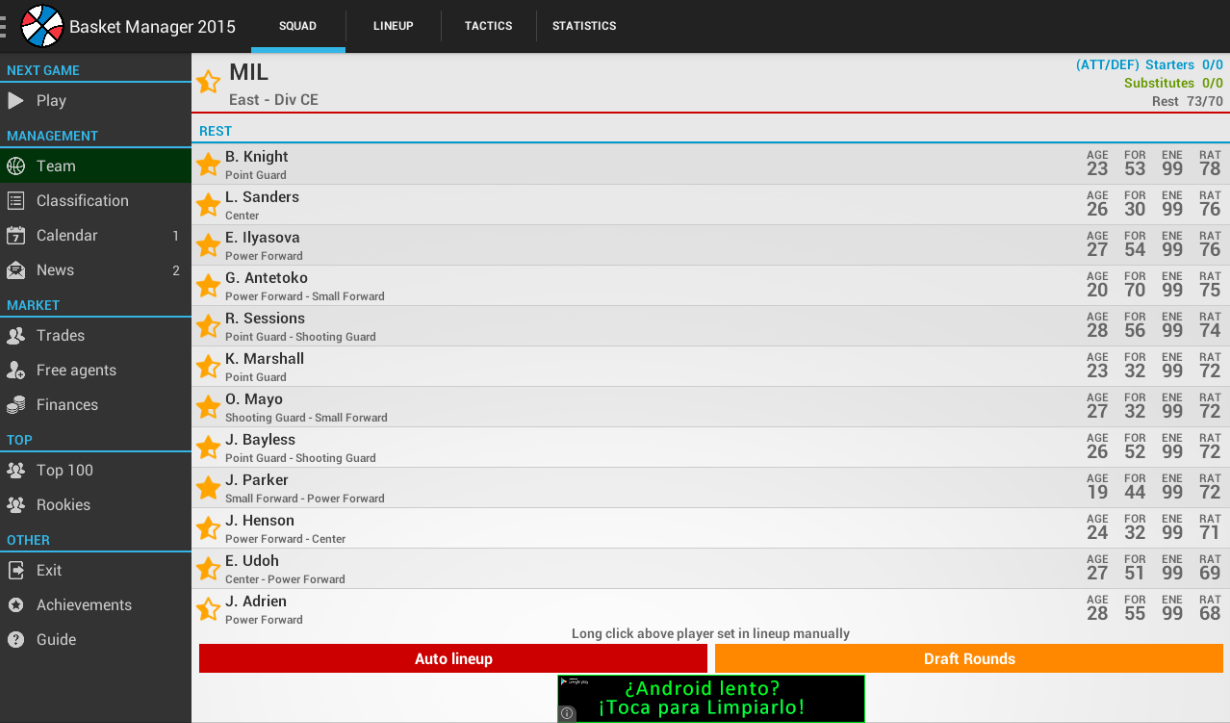This screenshot has height=723, width=1230.
Task: Open Classification from the sidebar
Action: (x=96, y=201)
